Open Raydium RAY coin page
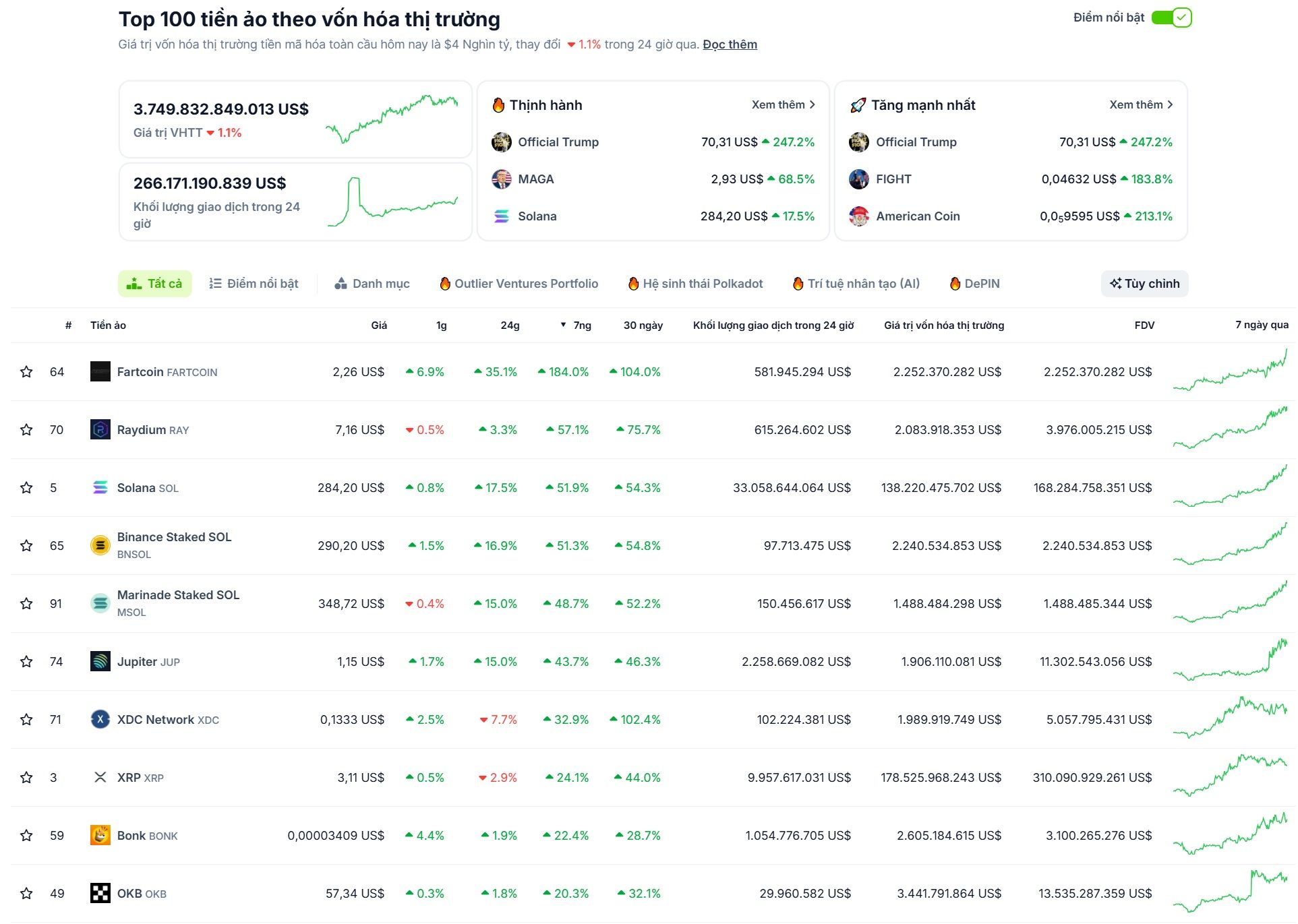 tap(153, 430)
